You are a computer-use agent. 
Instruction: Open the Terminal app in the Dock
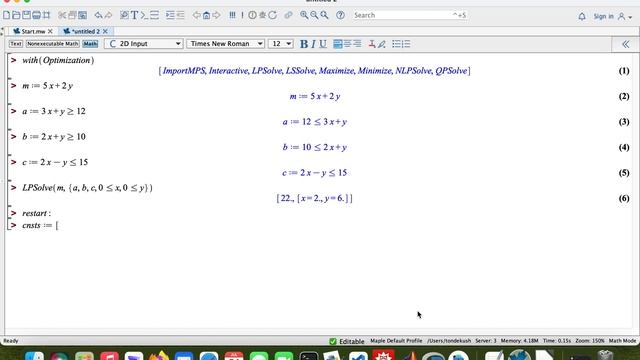point(309,356)
